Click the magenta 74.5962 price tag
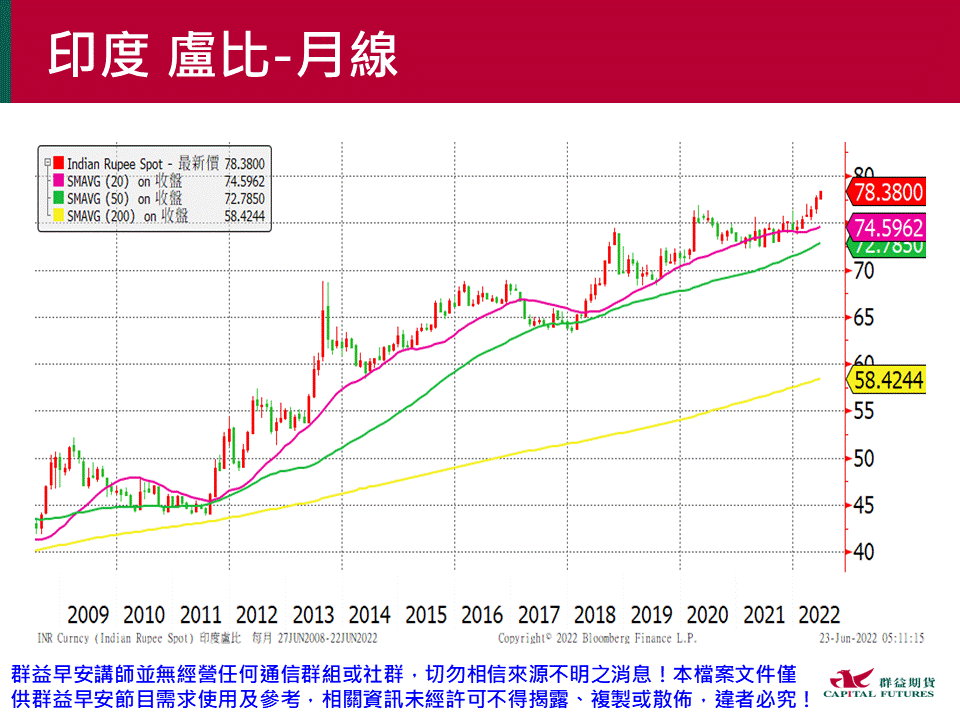Screen dimensions: 960x720 (x=886, y=228)
